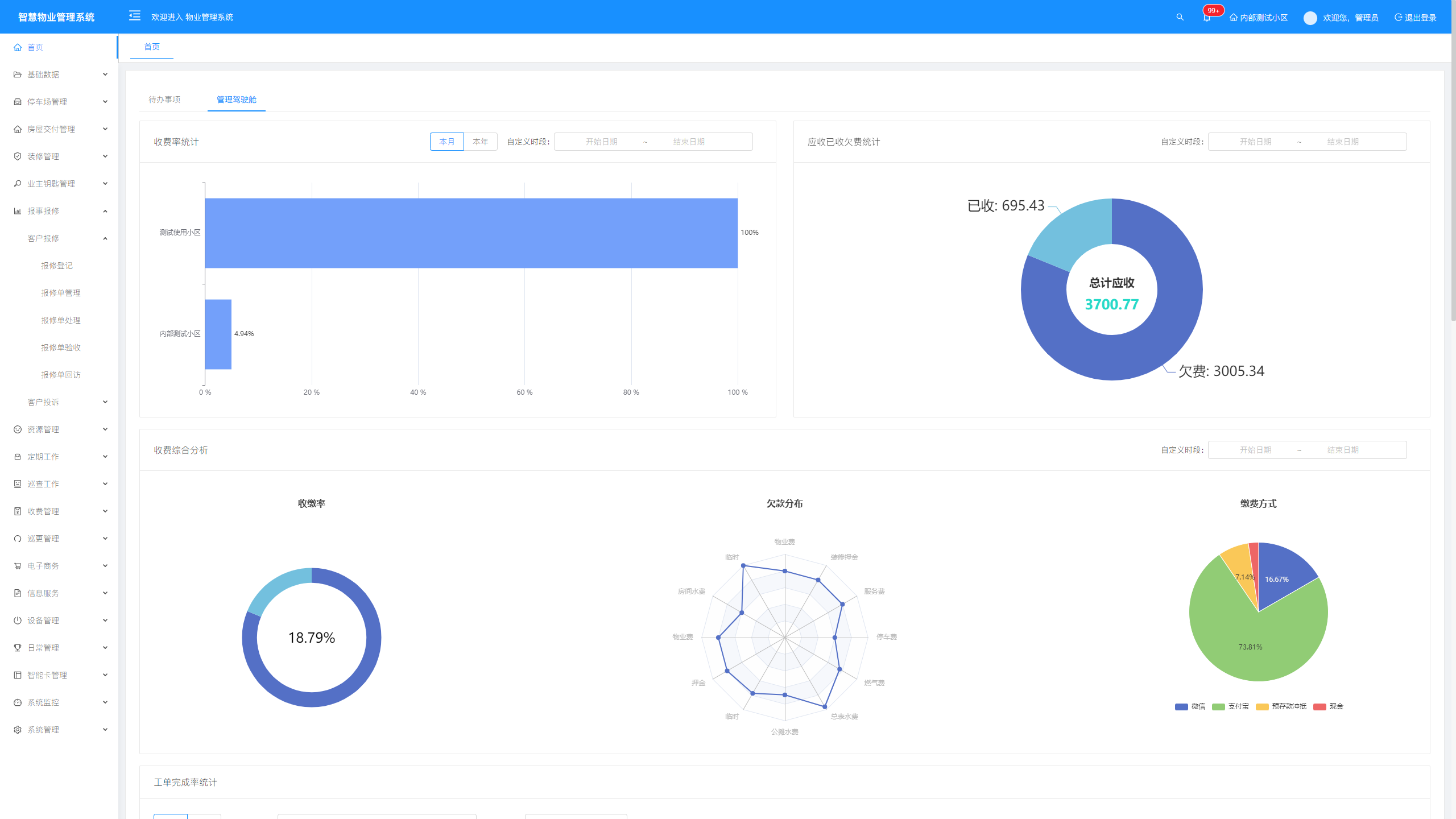Click 开始日期 field in 收费率统计 panel

pyautogui.click(x=601, y=142)
